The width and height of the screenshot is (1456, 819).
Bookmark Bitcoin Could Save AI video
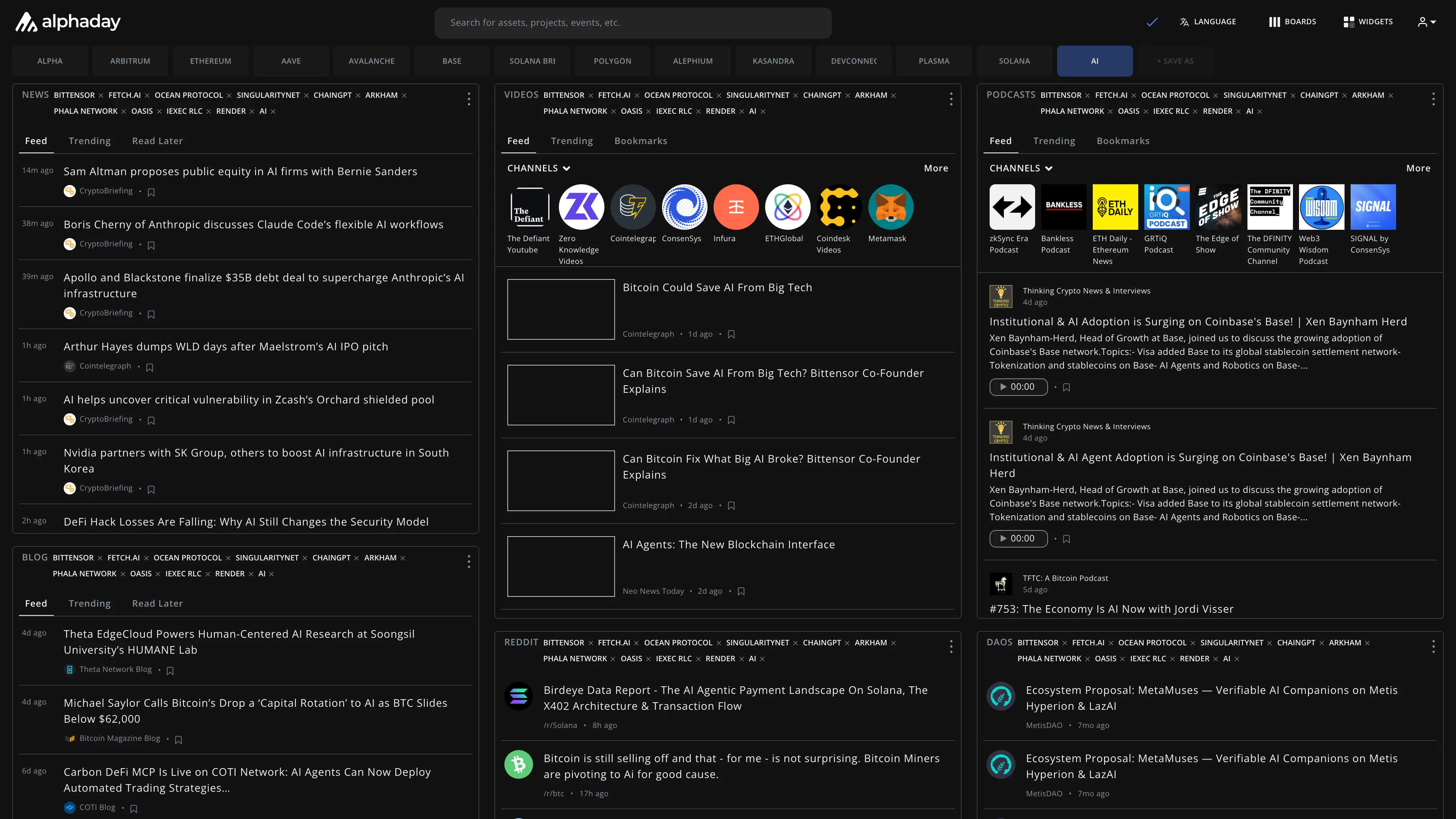point(731,334)
